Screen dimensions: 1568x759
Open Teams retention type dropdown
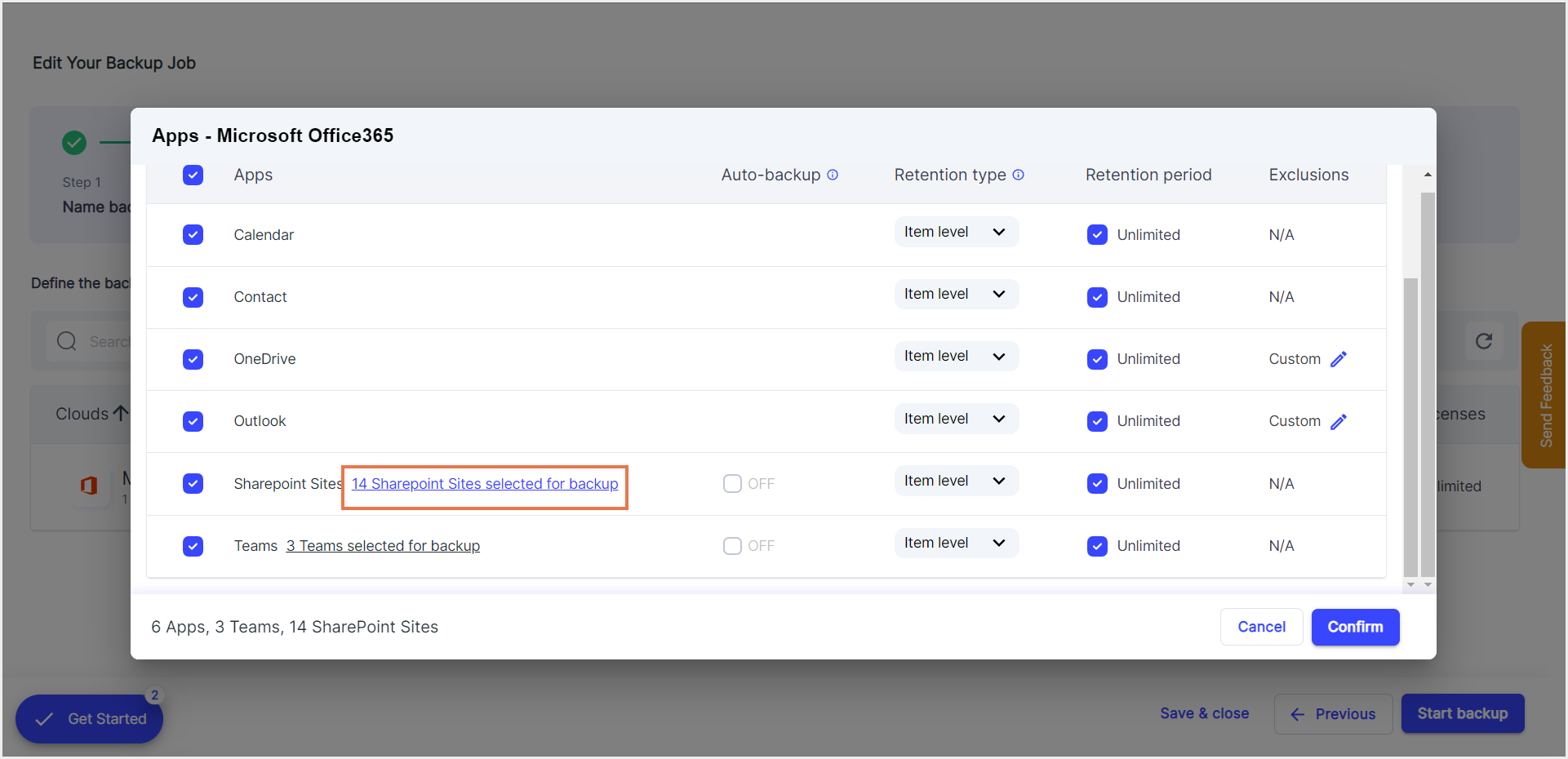957,543
